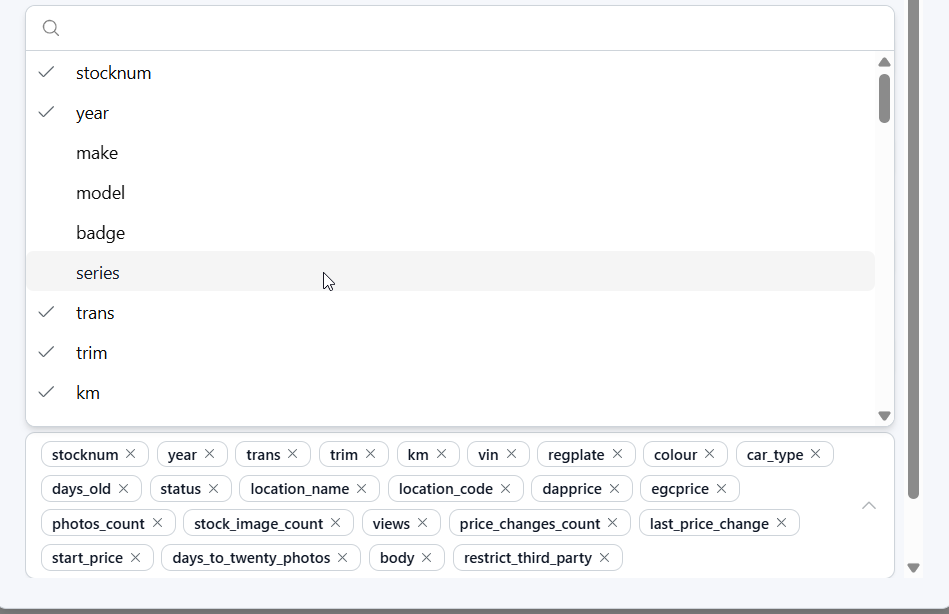Remove the car_type chip X icon
This screenshot has width=949, height=614.
(816, 454)
